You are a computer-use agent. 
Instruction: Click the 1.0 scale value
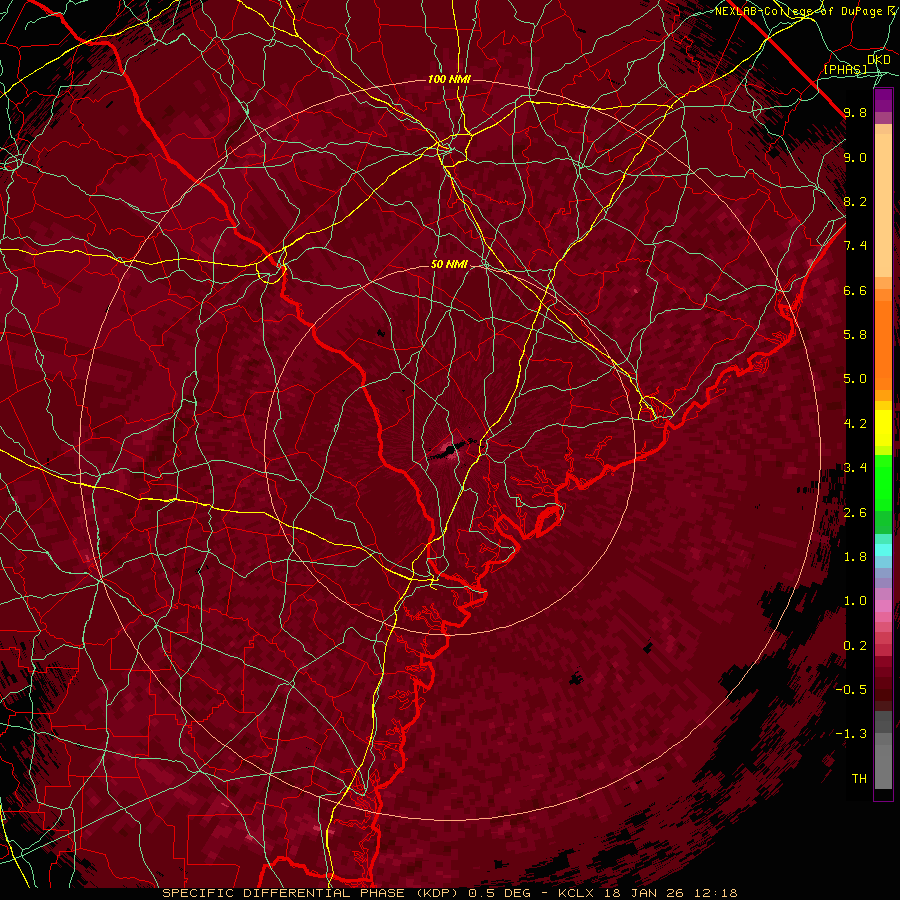pos(855,601)
